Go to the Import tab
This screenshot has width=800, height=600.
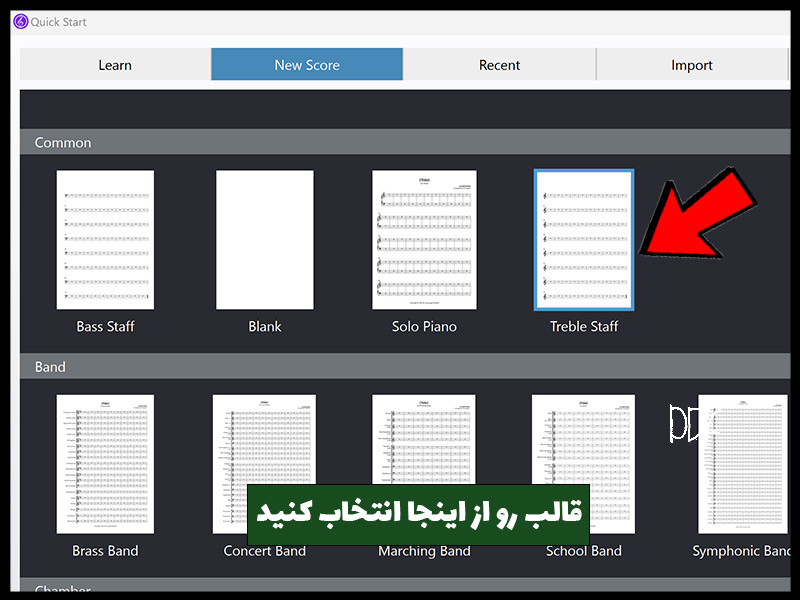pyautogui.click(x=691, y=65)
